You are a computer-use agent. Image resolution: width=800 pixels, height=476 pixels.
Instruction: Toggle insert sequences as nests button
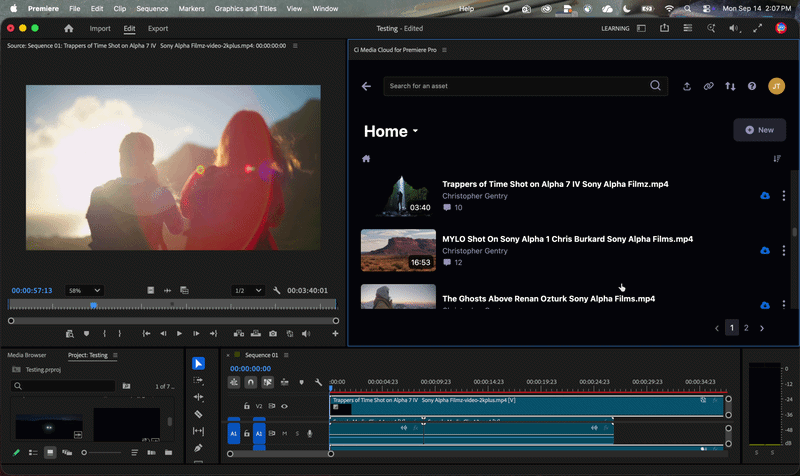[x=234, y=382]
